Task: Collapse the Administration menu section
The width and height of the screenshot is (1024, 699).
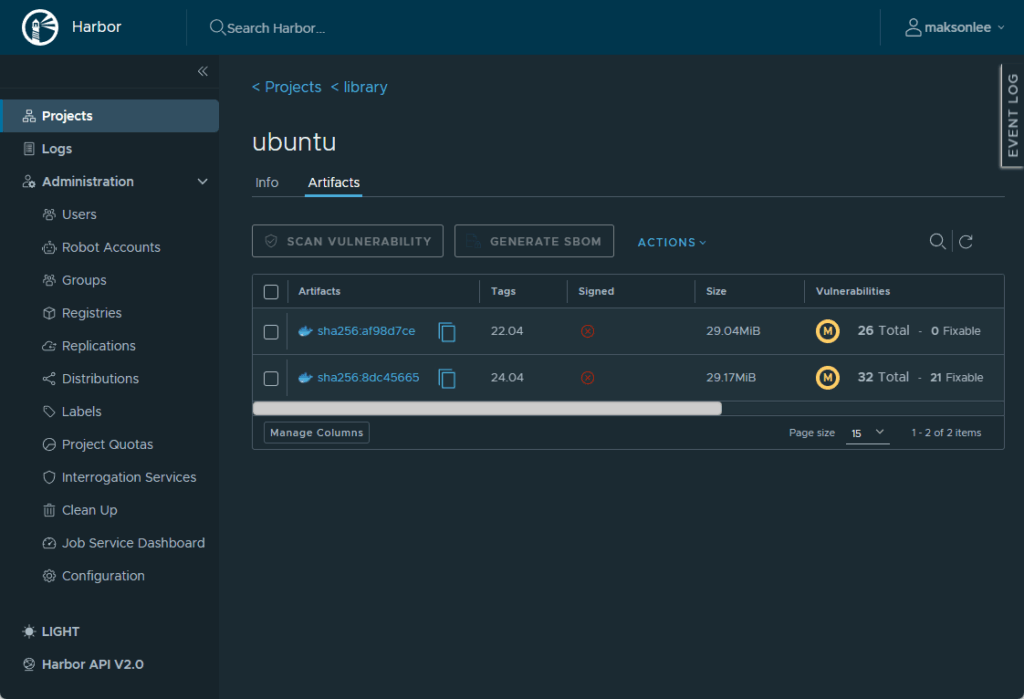Action: point(203,182)
